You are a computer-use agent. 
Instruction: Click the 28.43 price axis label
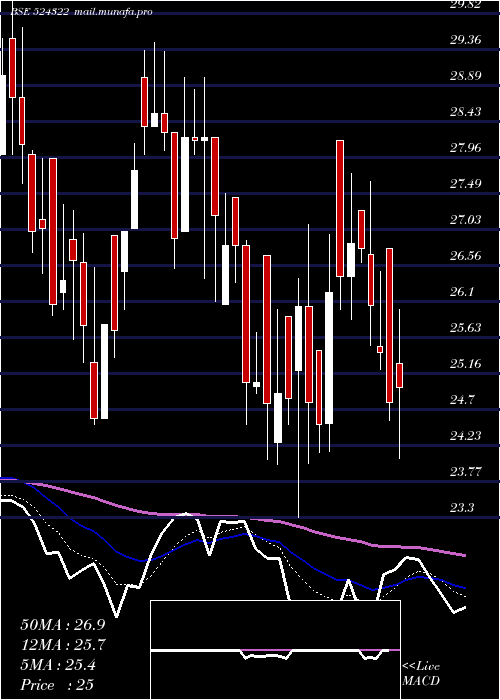[x=466, y=112]
